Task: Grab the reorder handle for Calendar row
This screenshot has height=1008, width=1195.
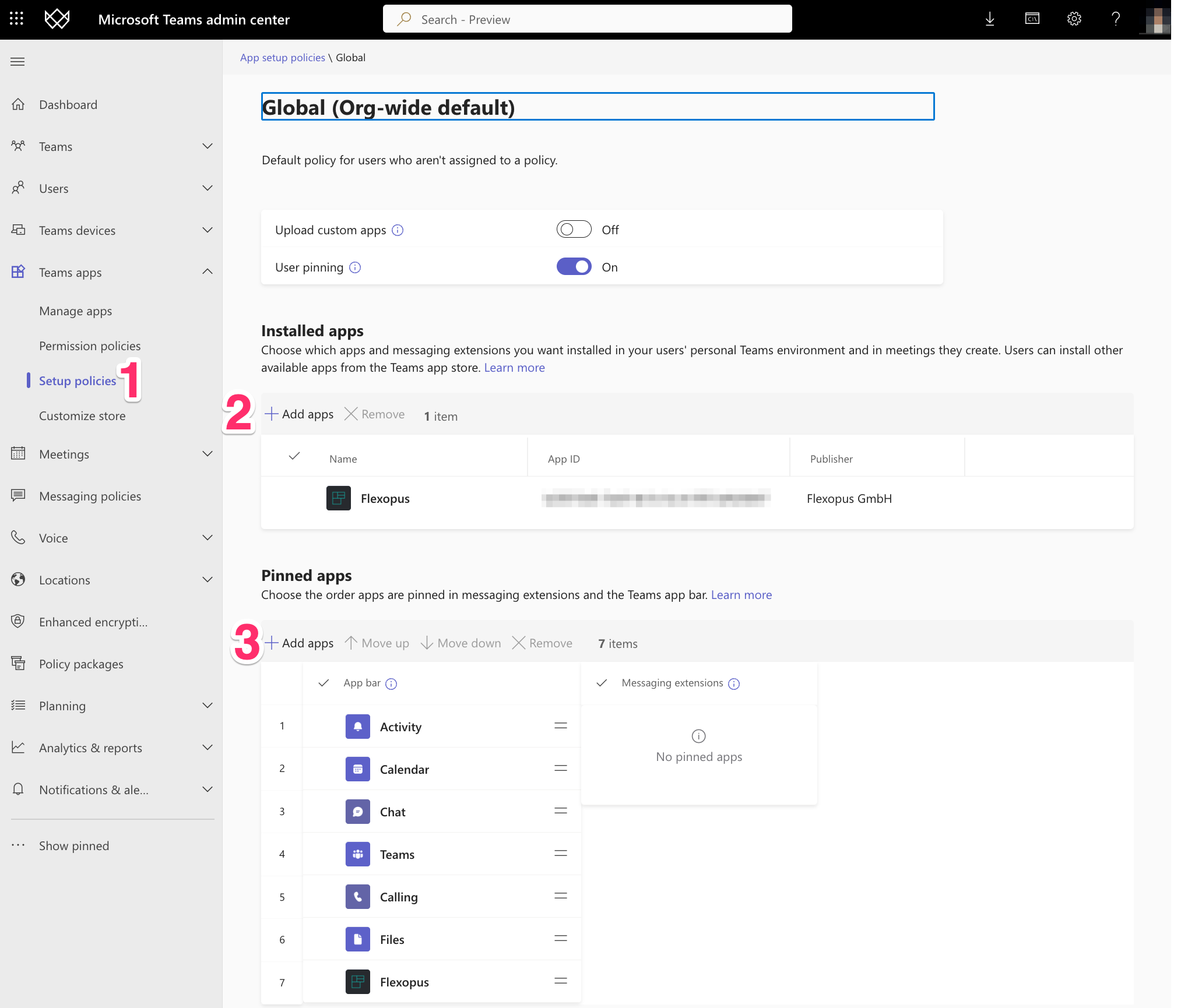Action: pos(561,769)
